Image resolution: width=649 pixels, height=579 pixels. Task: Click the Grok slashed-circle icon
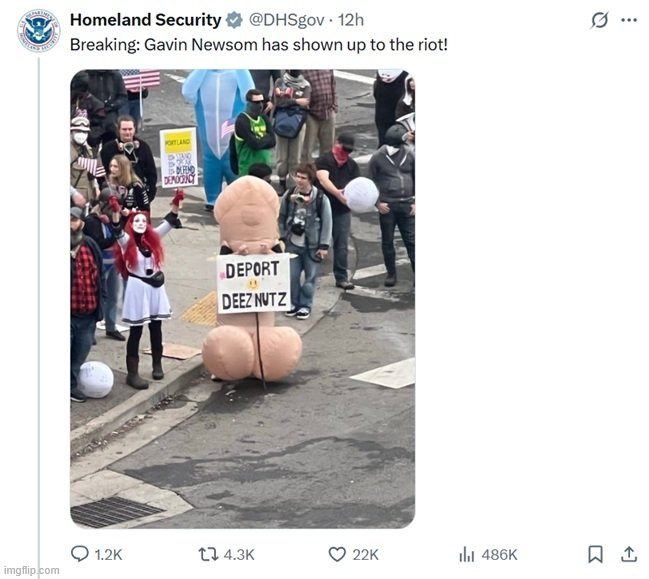(599, 20)
